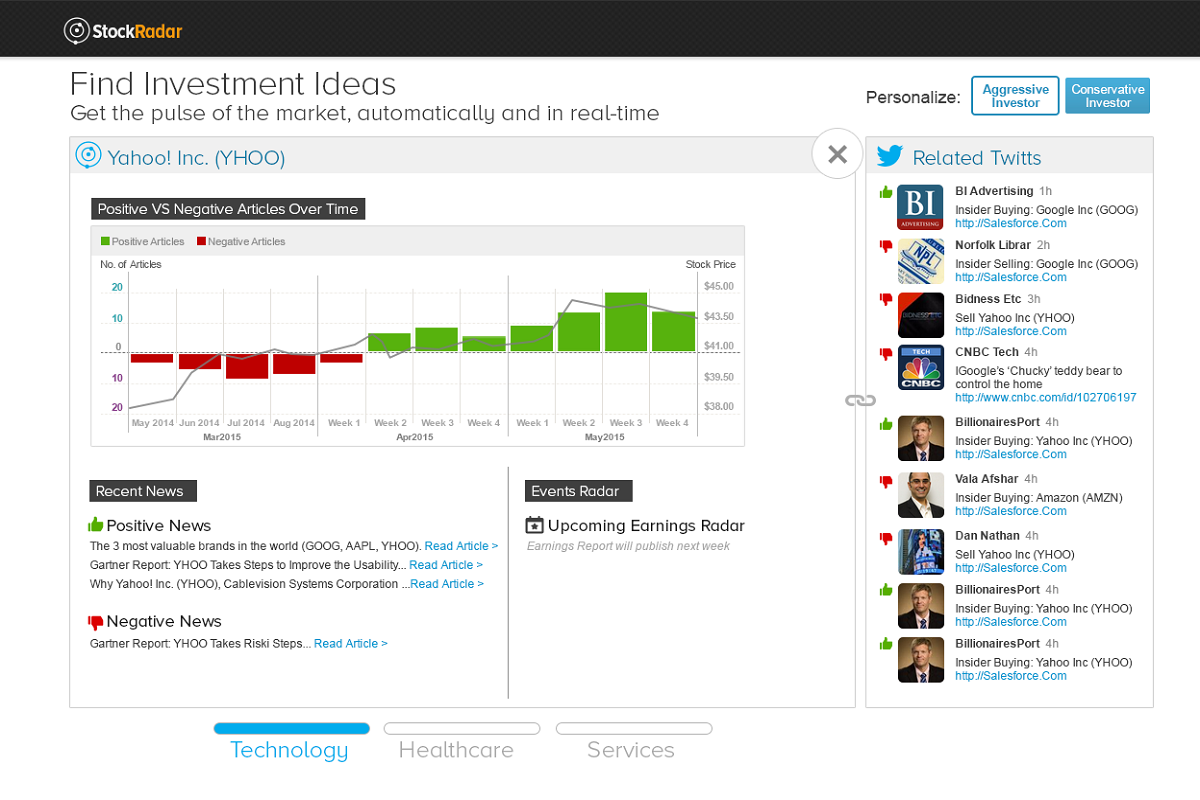1200x800 pixels.
Task: Click the Find Investment Ideas heading
Action: 233,83
